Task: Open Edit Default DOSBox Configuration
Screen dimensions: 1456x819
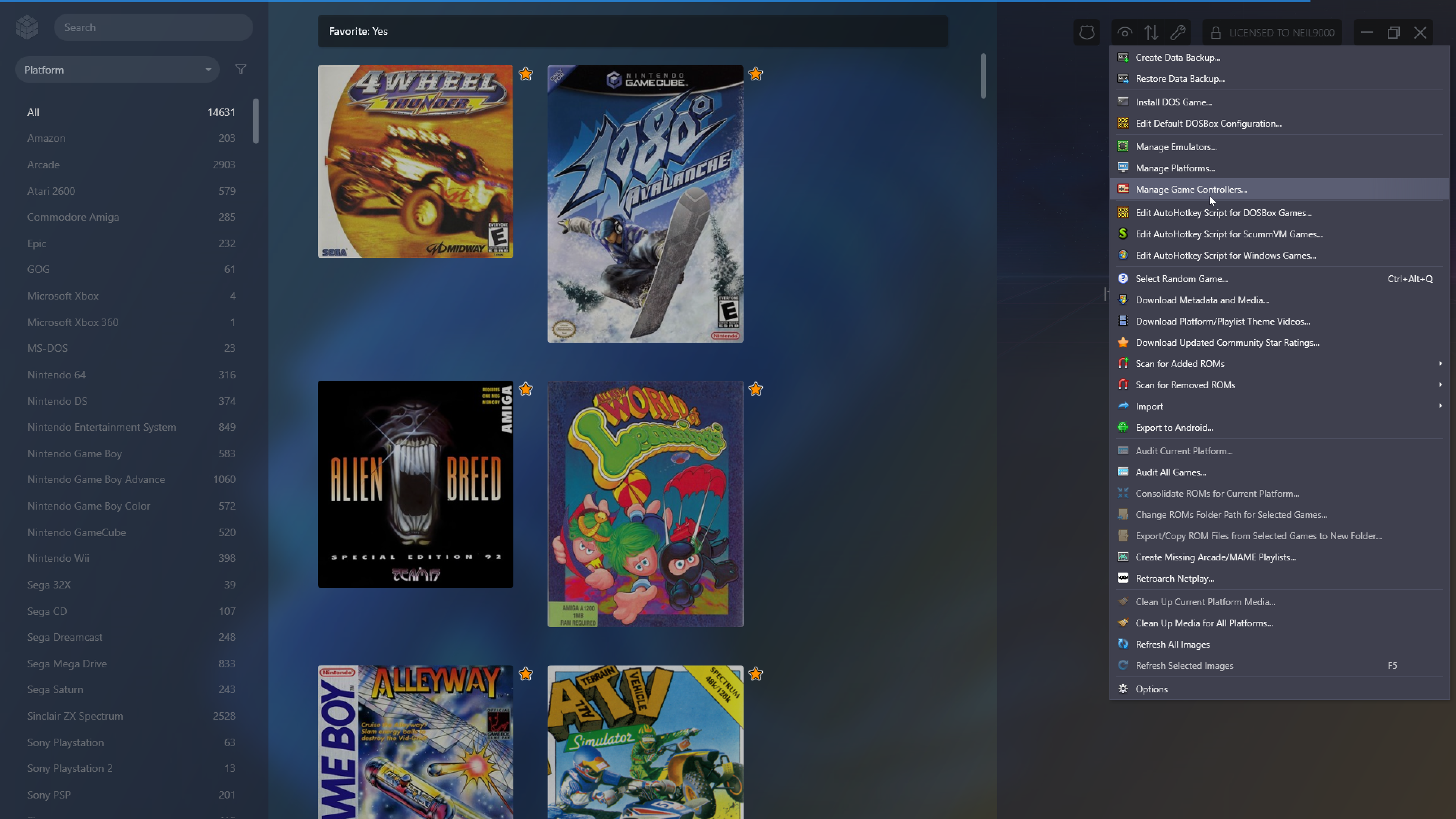Action: pyautogui.click(x=1280, y=123)
